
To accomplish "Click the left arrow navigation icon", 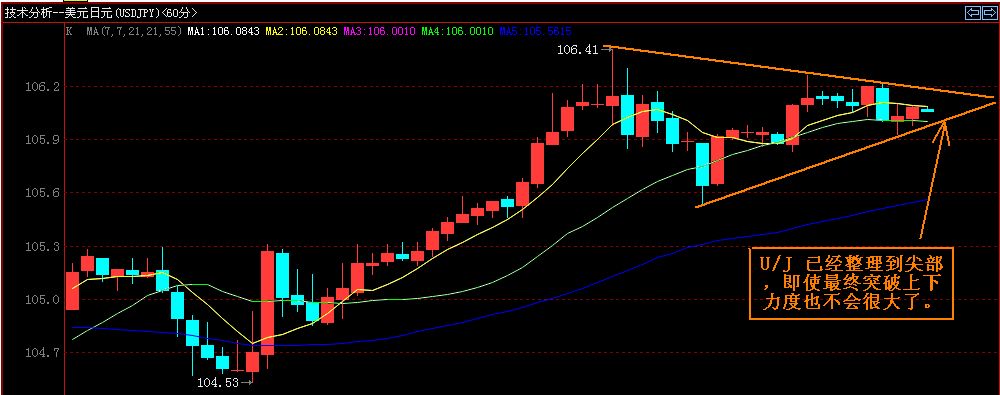I will point(972,12).
